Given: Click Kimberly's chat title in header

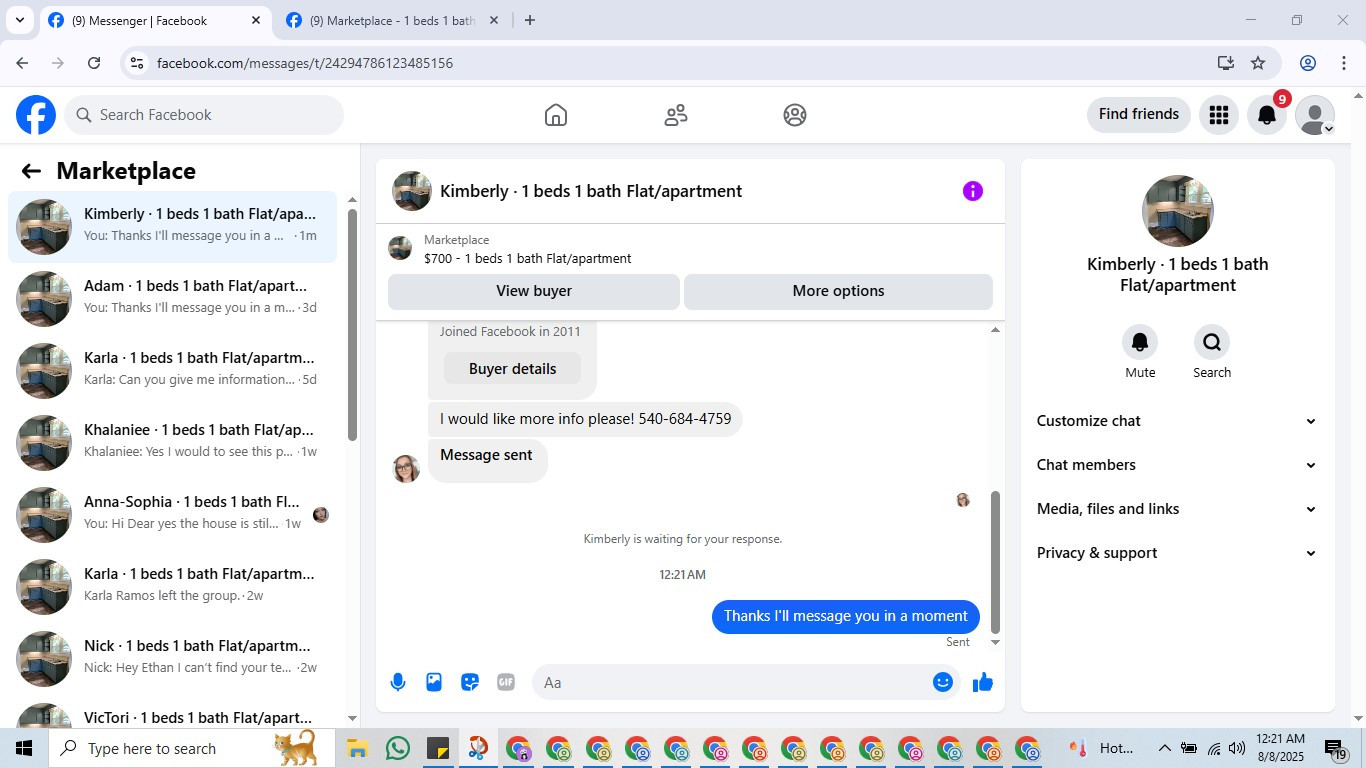Looking at the screenshot, I should pos(591,191).
